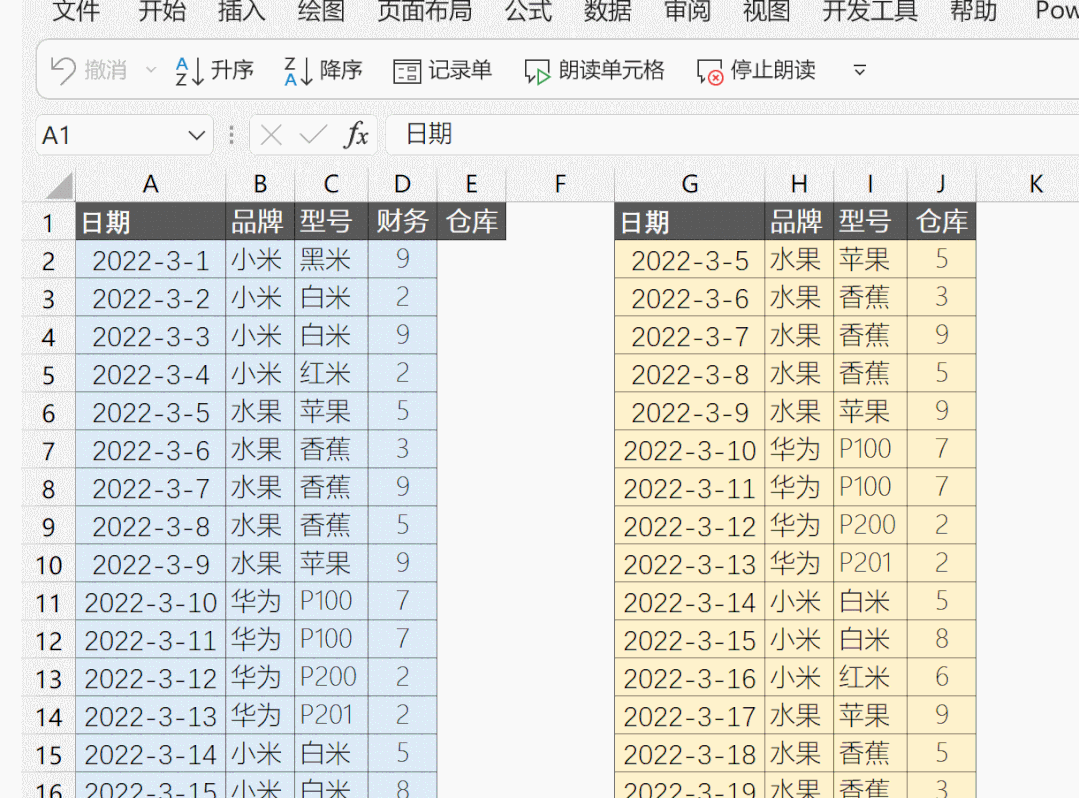The image size is (1079, 798).
Task: Click cell C14 containing P201 in left table
Action: pyautogui.click(x=331, y=715)
